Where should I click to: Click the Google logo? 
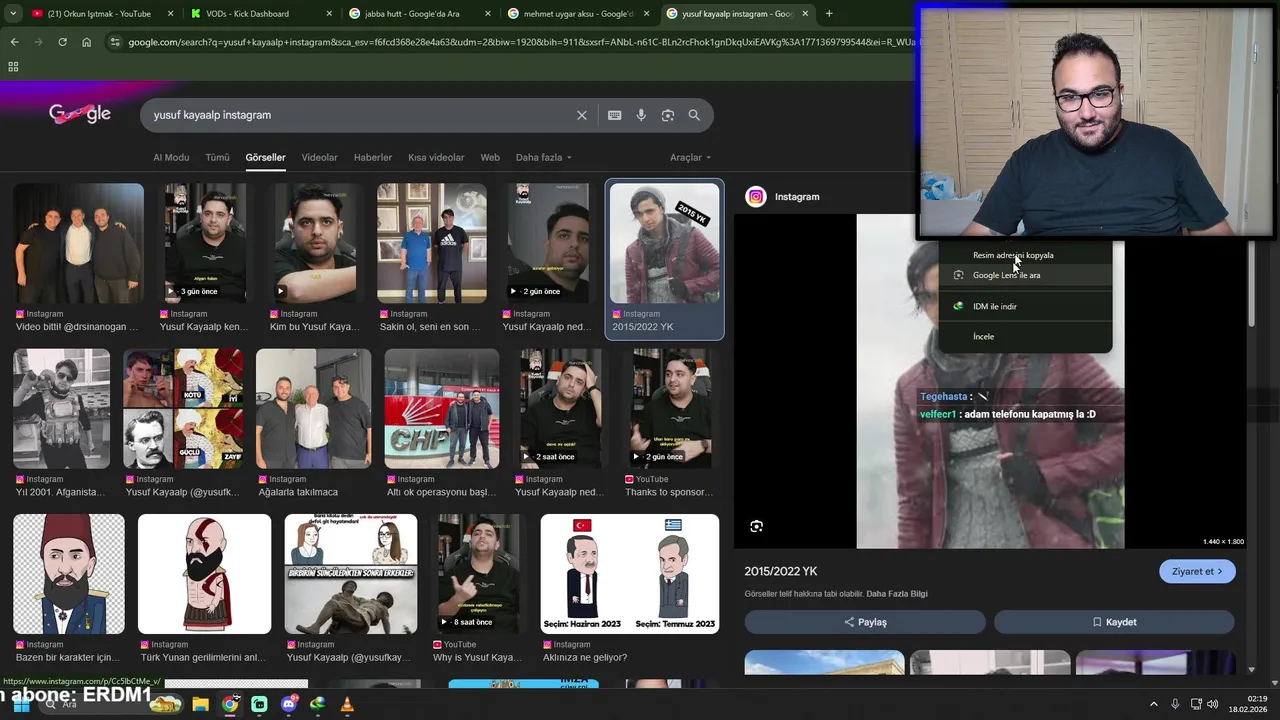click(80, 114)
